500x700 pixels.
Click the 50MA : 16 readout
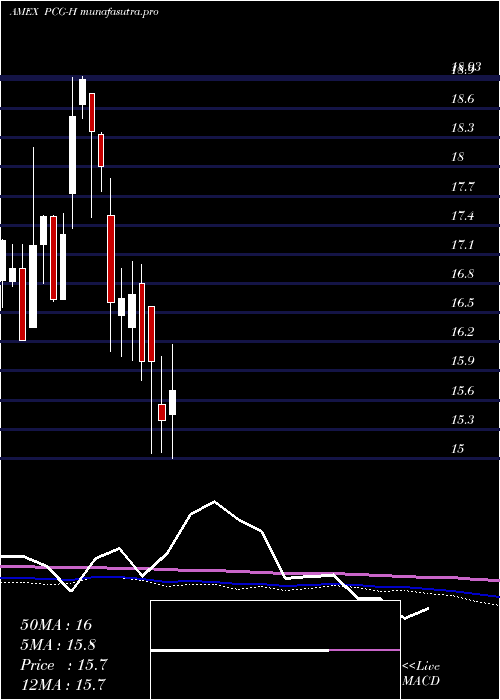coord(56,625)
